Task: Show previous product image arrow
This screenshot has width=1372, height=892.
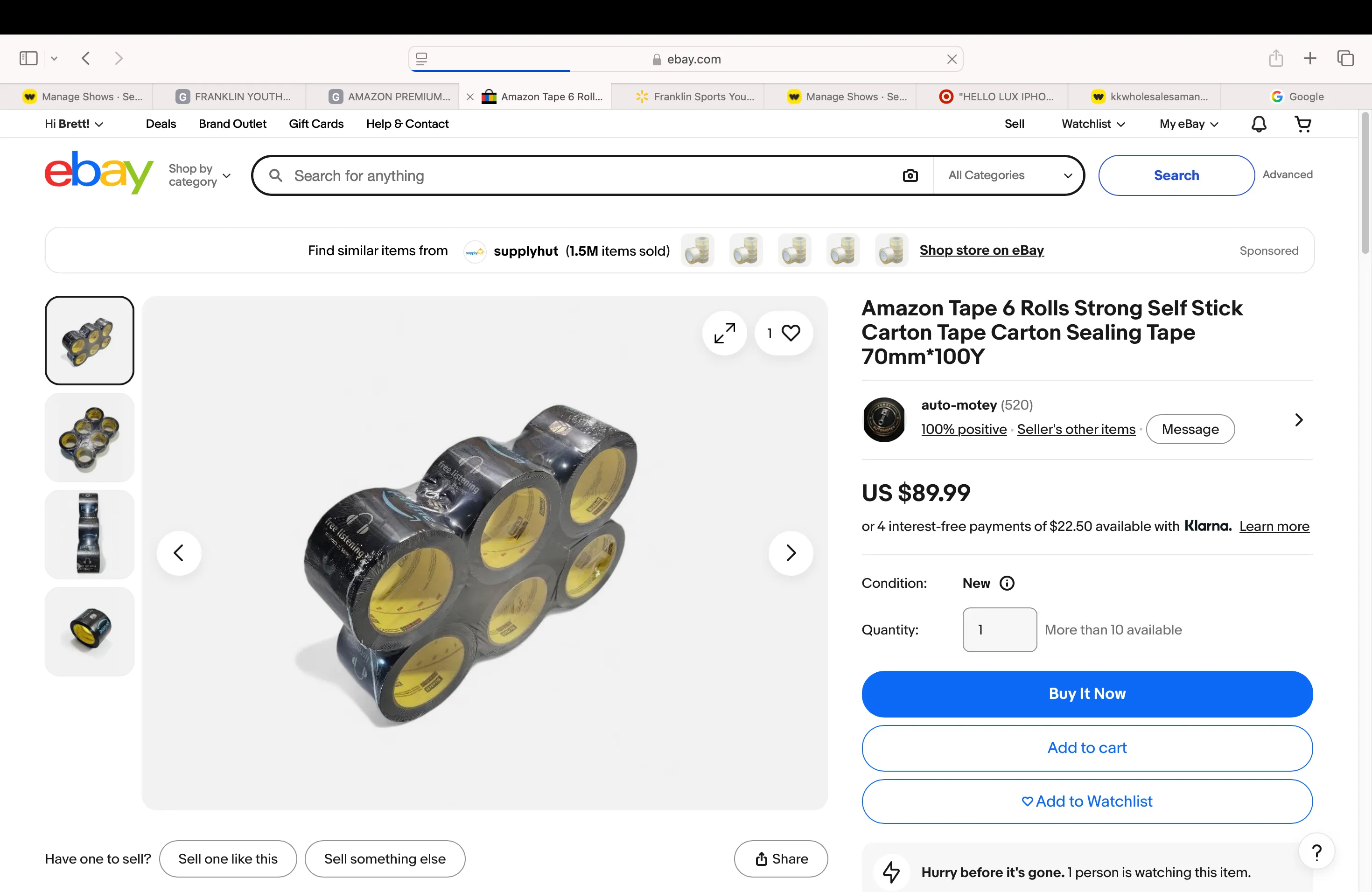Action: point(179,553)
